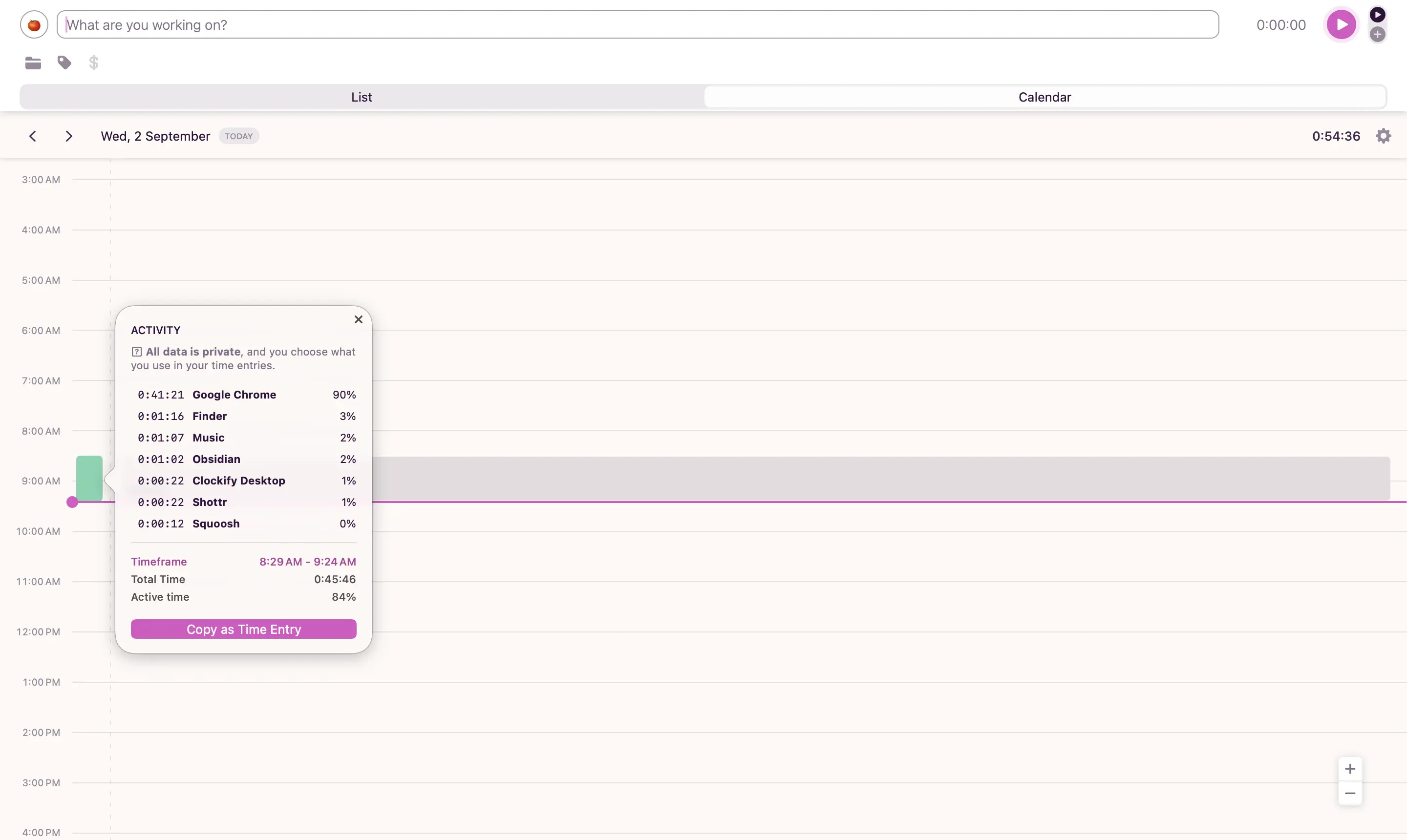Zoom out calendar with minus button
This screenshot has width=1407, height=840.
pos(1350,793)
